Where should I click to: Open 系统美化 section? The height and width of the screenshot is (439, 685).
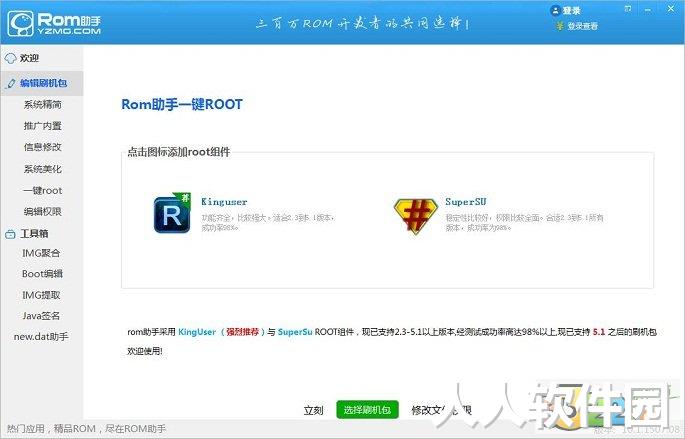(x=42, y=169)
